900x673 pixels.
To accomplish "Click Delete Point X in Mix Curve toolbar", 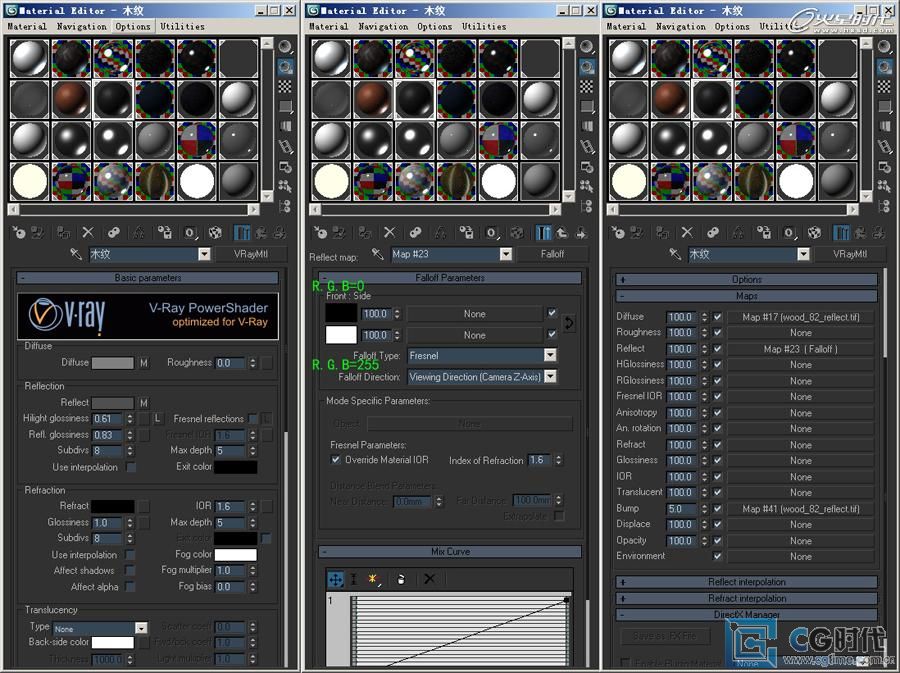I will pyautogui.click(x=429, y=579).
